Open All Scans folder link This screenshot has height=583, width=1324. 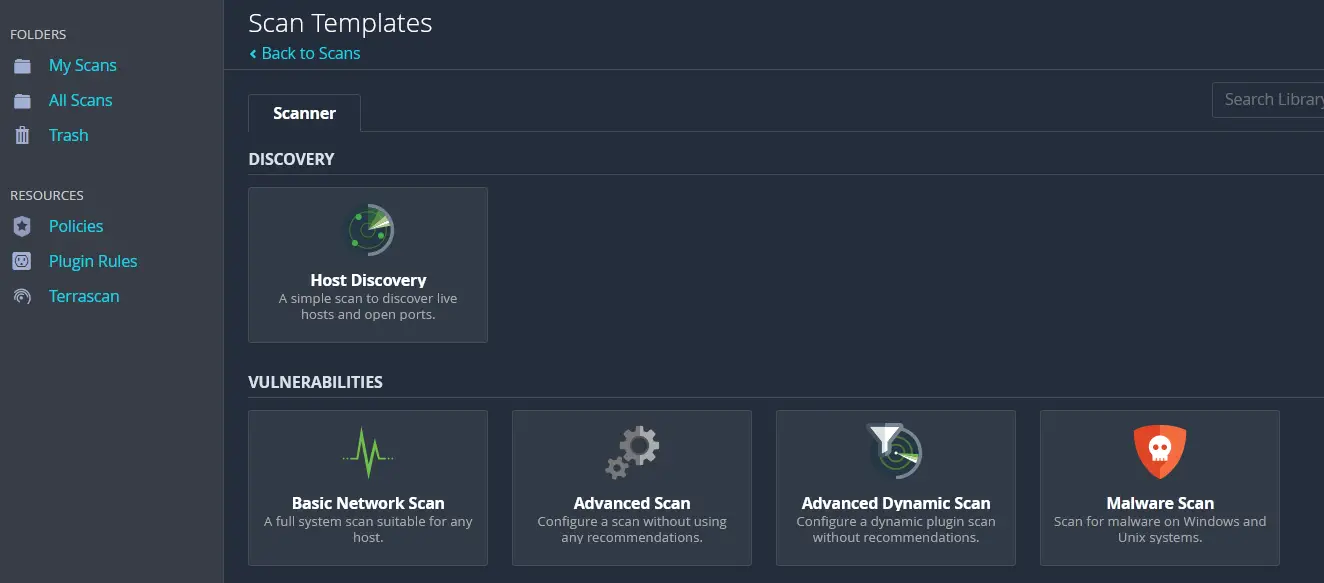tap(80, 100)
